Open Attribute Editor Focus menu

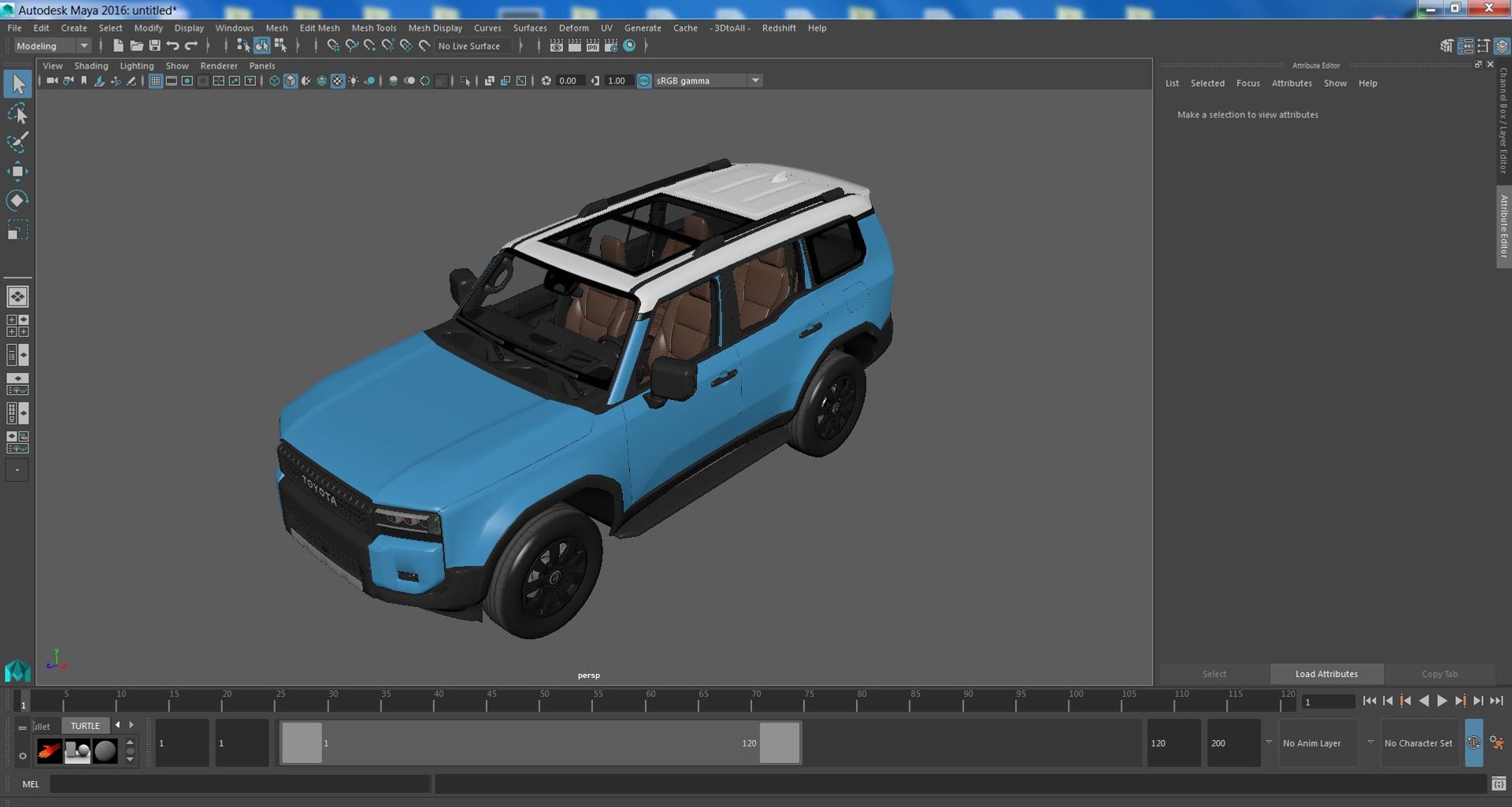pyautogui.click(x=1247, y=83)
